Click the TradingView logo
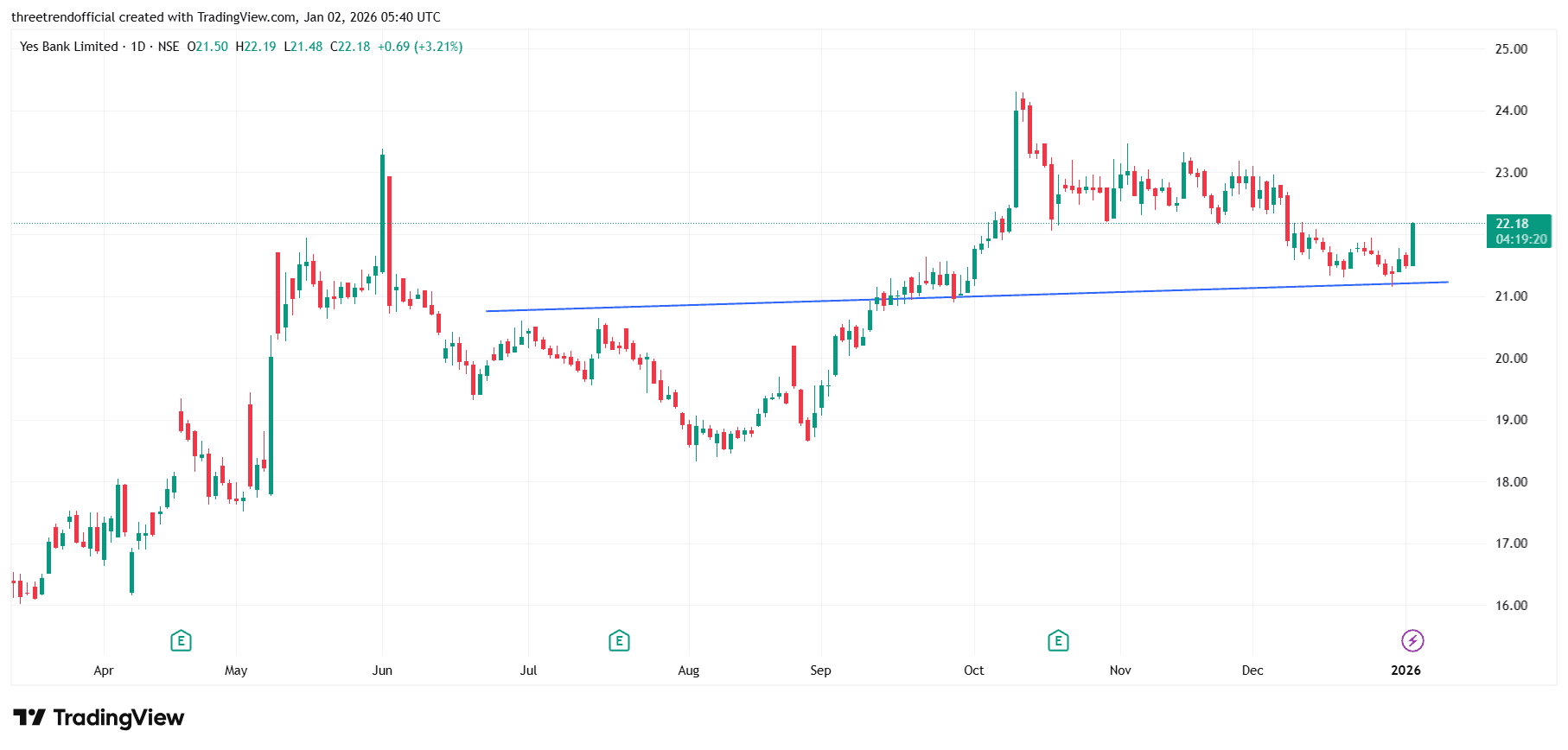 (x=99, y=717)
